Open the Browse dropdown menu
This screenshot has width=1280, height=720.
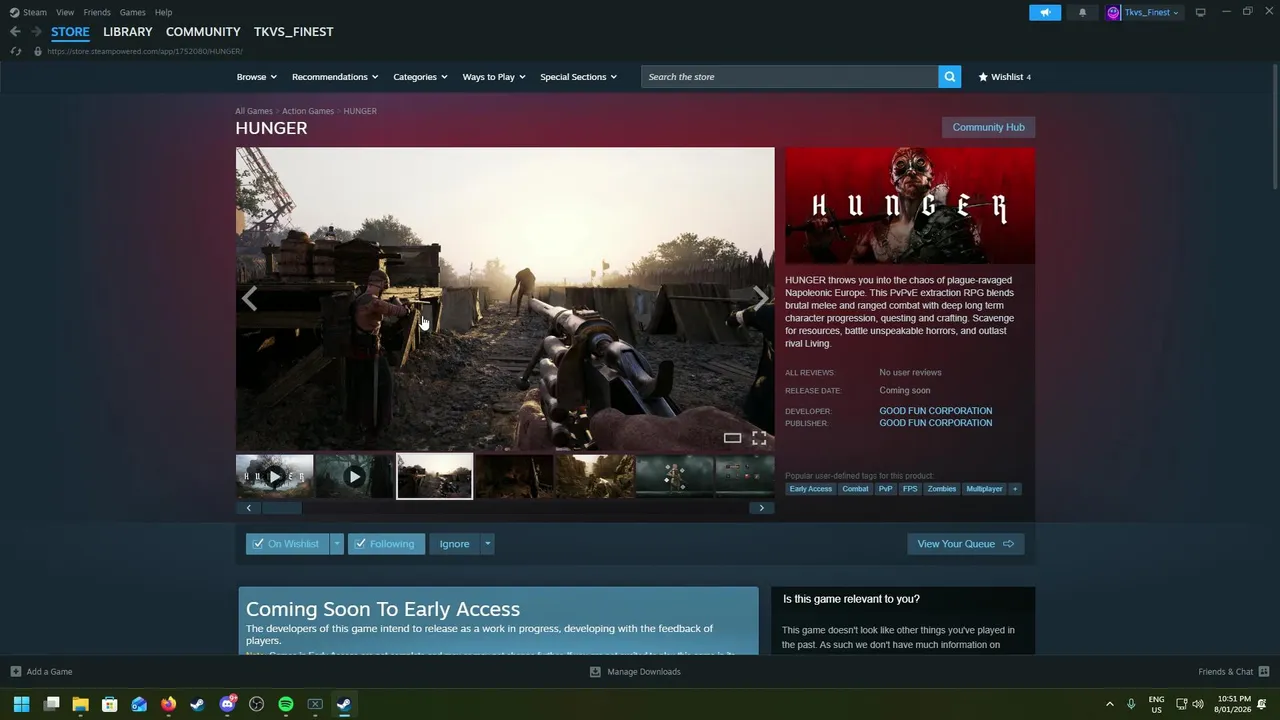pyautogui.click(x=257, y=77)
